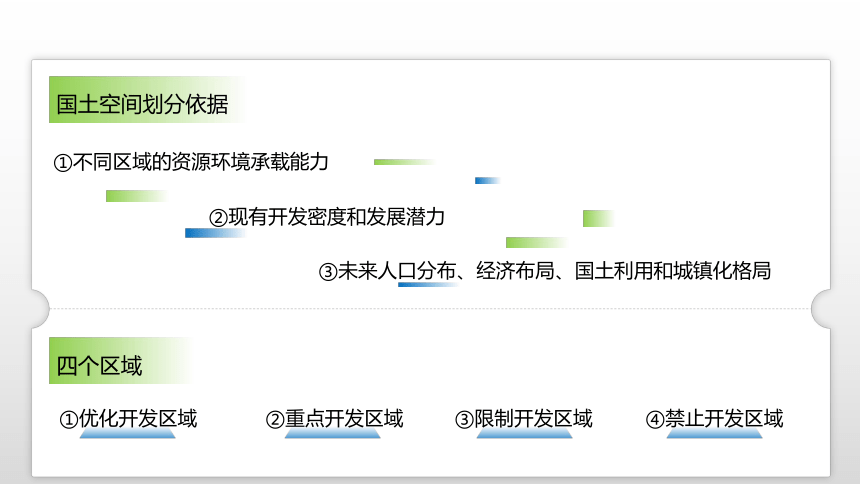Click the blue bar under 优化开发区域
This screenshot has height=484, width=860.
click(127, 434)
